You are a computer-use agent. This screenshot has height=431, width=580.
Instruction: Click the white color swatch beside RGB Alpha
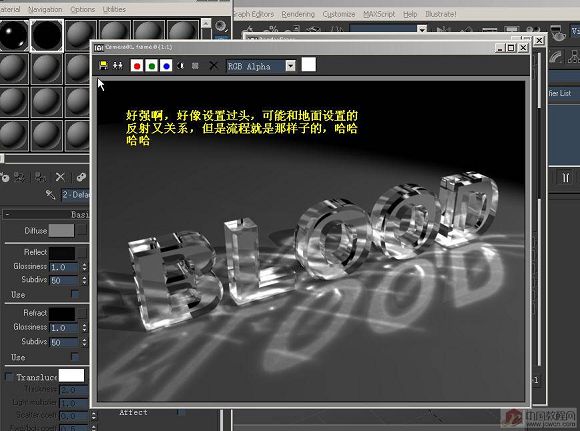coord(308,64)
